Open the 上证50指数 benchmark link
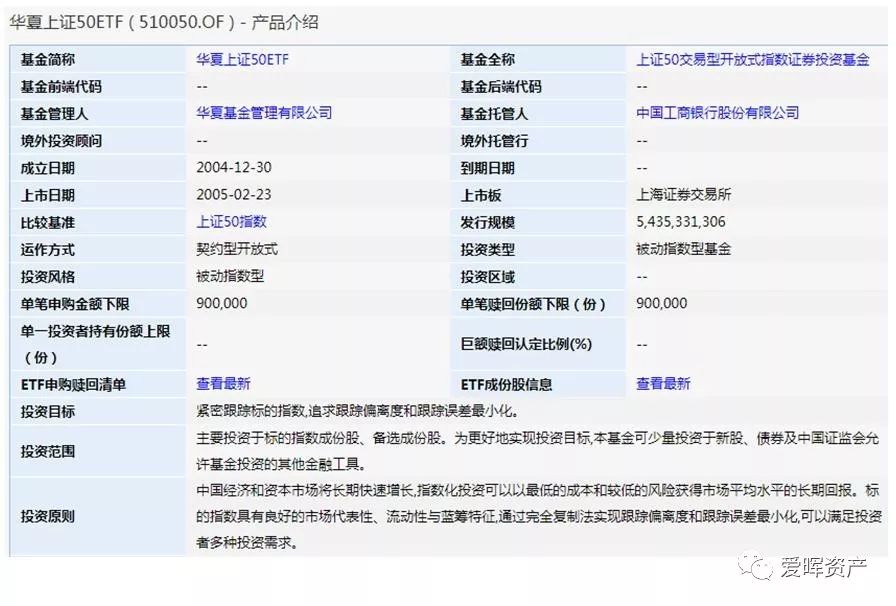This screenshot has height=606, width=896. [x=231, y=222]
